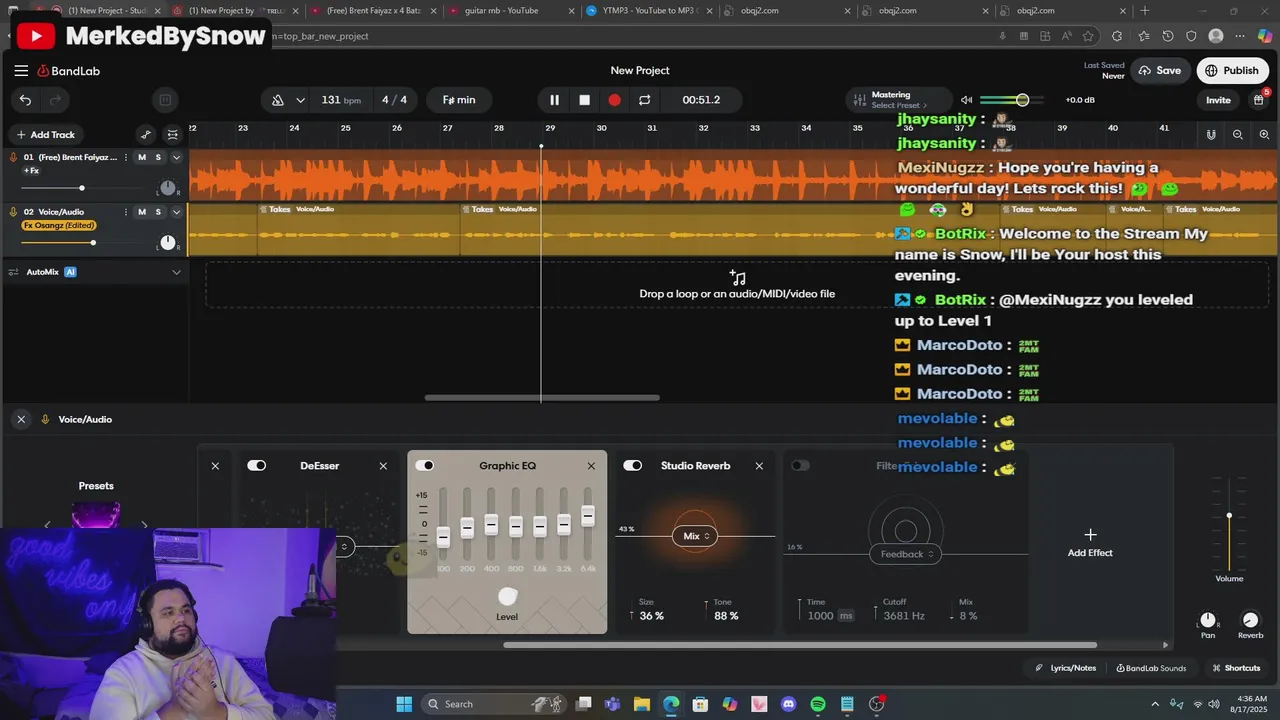Stop playback with the stop button
Screen dimensions: 1280x720
[585, 100]
